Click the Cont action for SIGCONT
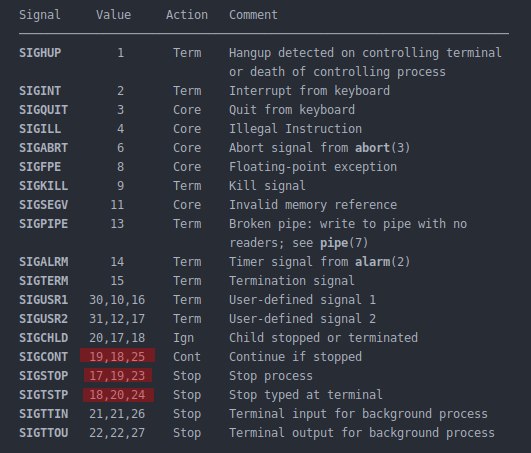 [x=187, y=357]
